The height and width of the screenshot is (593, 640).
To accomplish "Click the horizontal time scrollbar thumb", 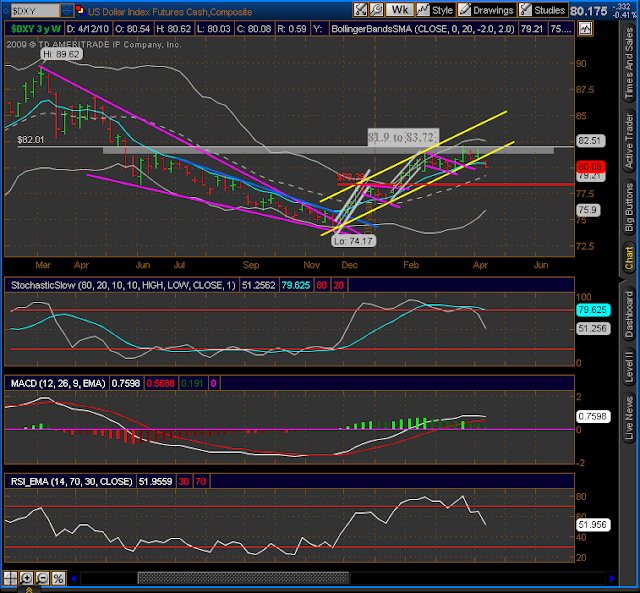I will (243, 578).
